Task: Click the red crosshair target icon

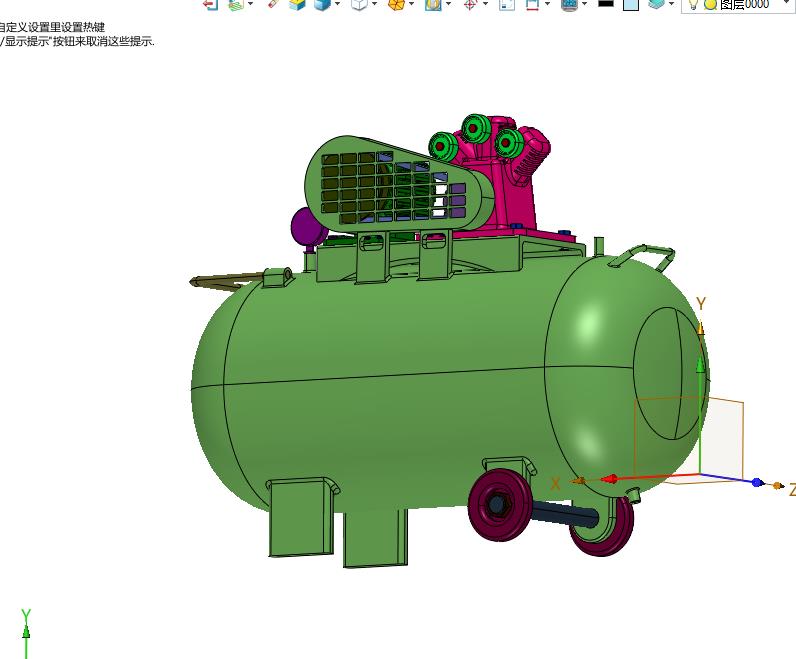Action: click(470, 4)
